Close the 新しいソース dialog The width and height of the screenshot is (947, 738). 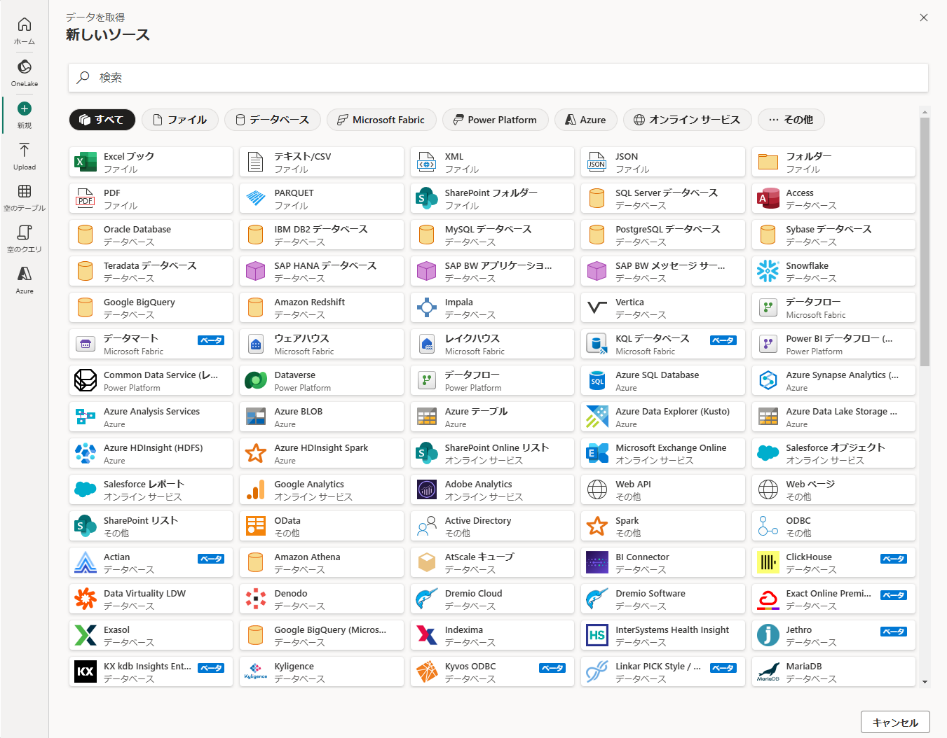pos(923,18)
